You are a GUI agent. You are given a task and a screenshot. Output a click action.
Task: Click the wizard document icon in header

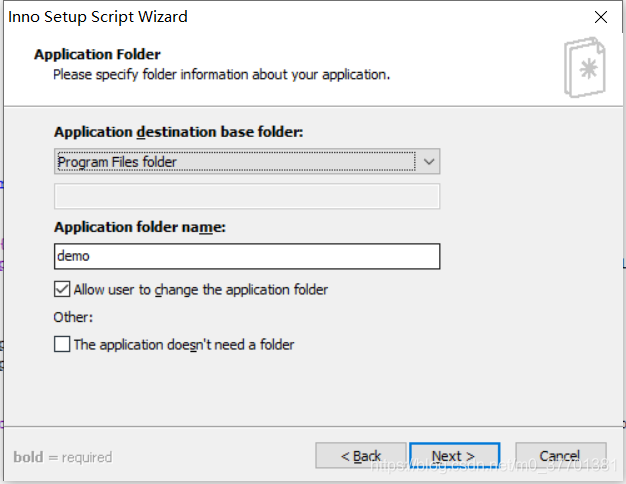(584, 67)
